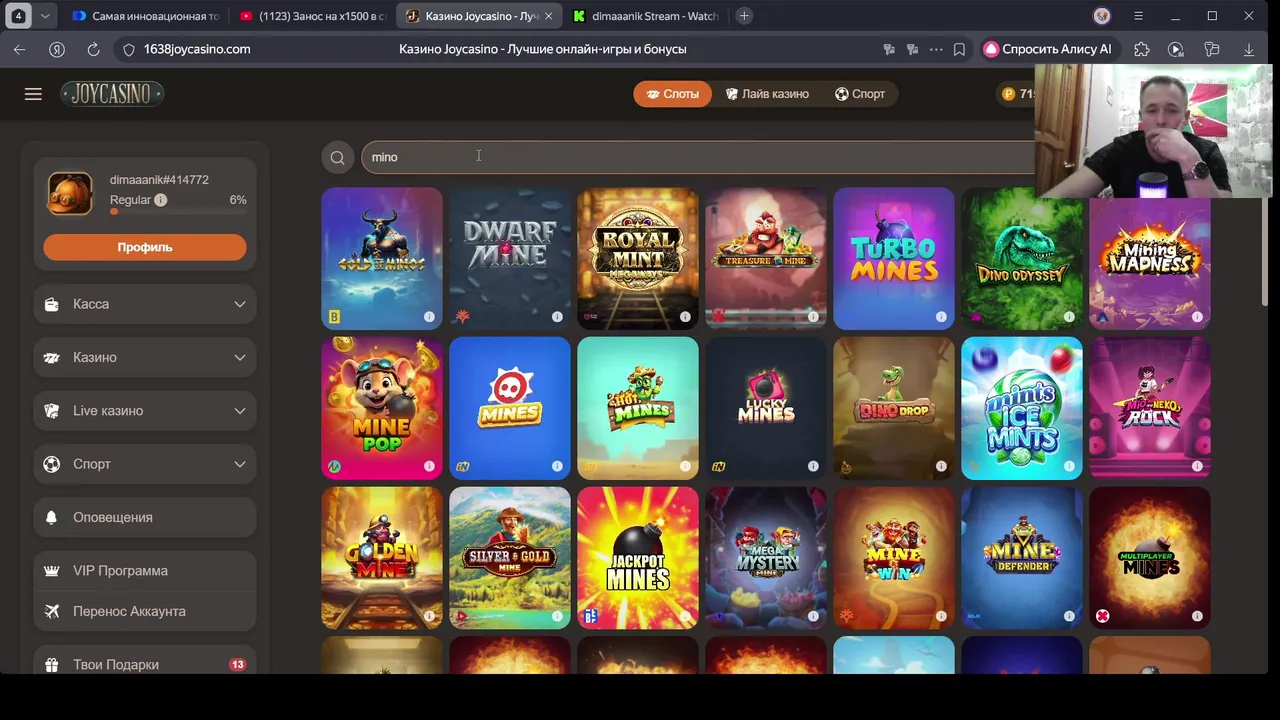Show info icon on Silver & Gold Mine

[557, 616]
